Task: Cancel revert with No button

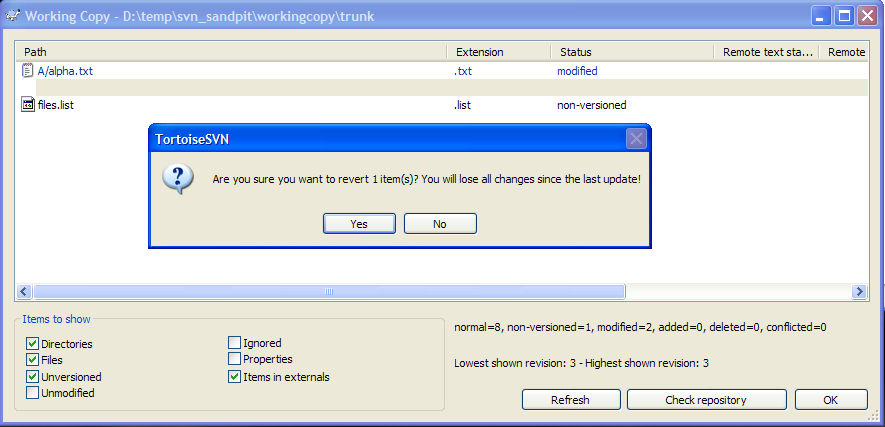Action: click(440, 223)
